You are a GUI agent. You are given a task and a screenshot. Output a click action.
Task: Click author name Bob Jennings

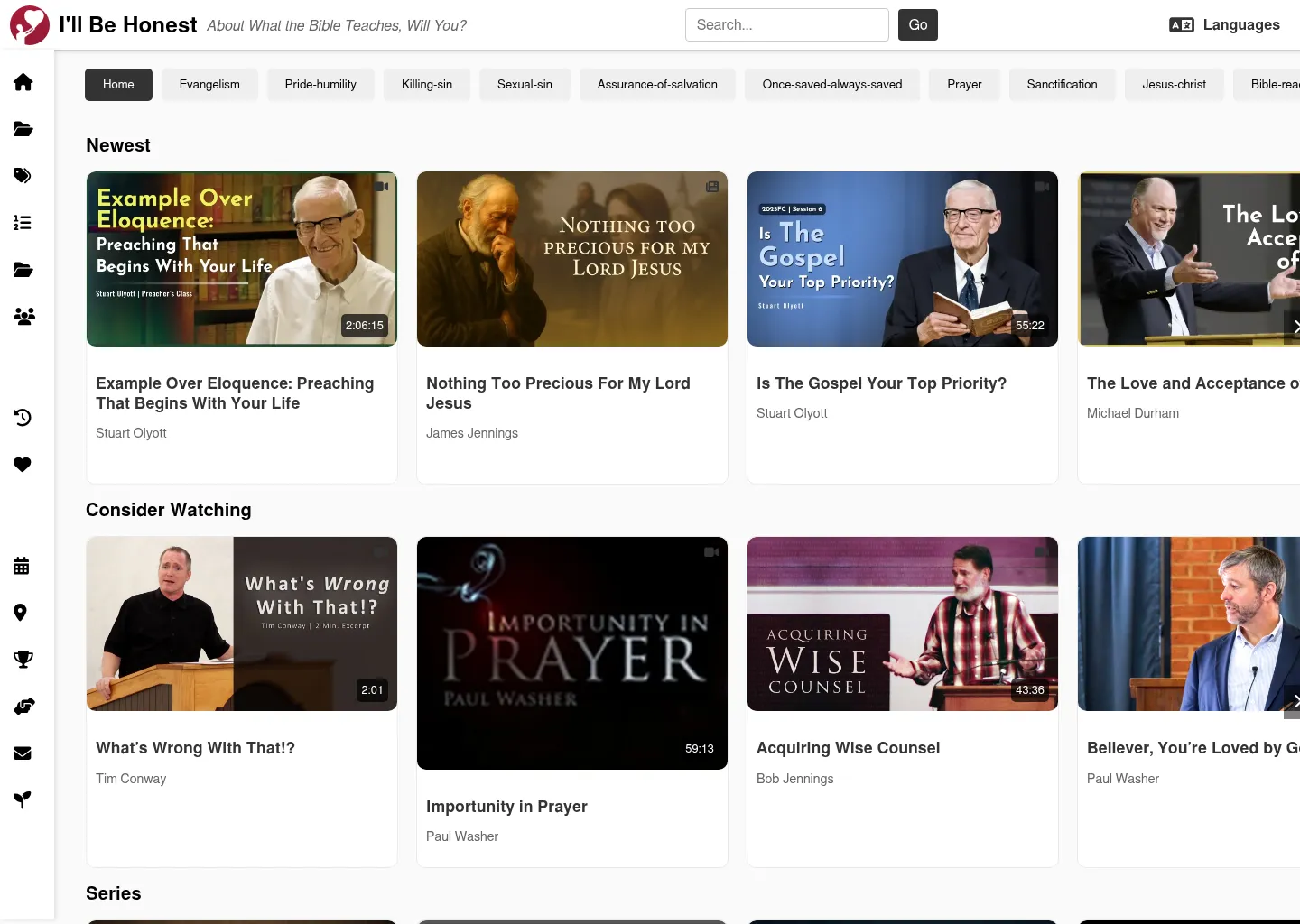794,779
